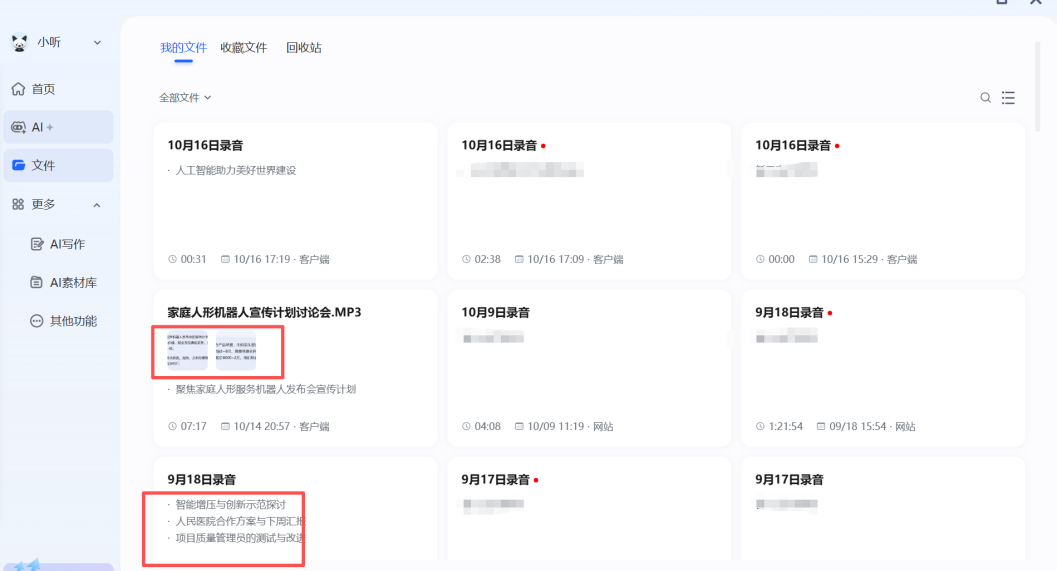Viewport: 1057px width, 571px height.
Task: Open the 小听 account dropdown arrow
Action: click(x=97, y=42)
